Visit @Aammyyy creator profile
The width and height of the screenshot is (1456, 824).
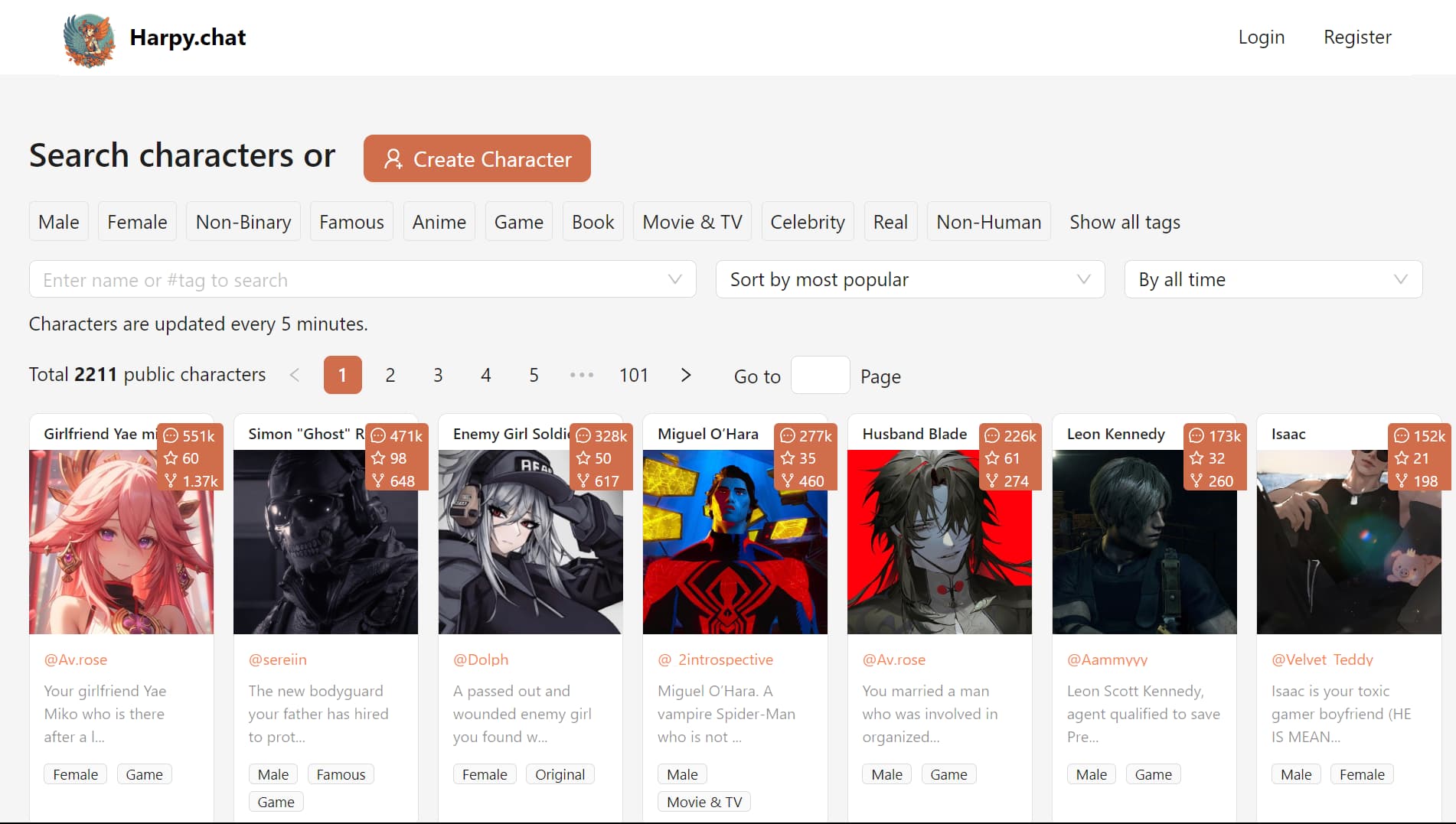coord(1107,660)
